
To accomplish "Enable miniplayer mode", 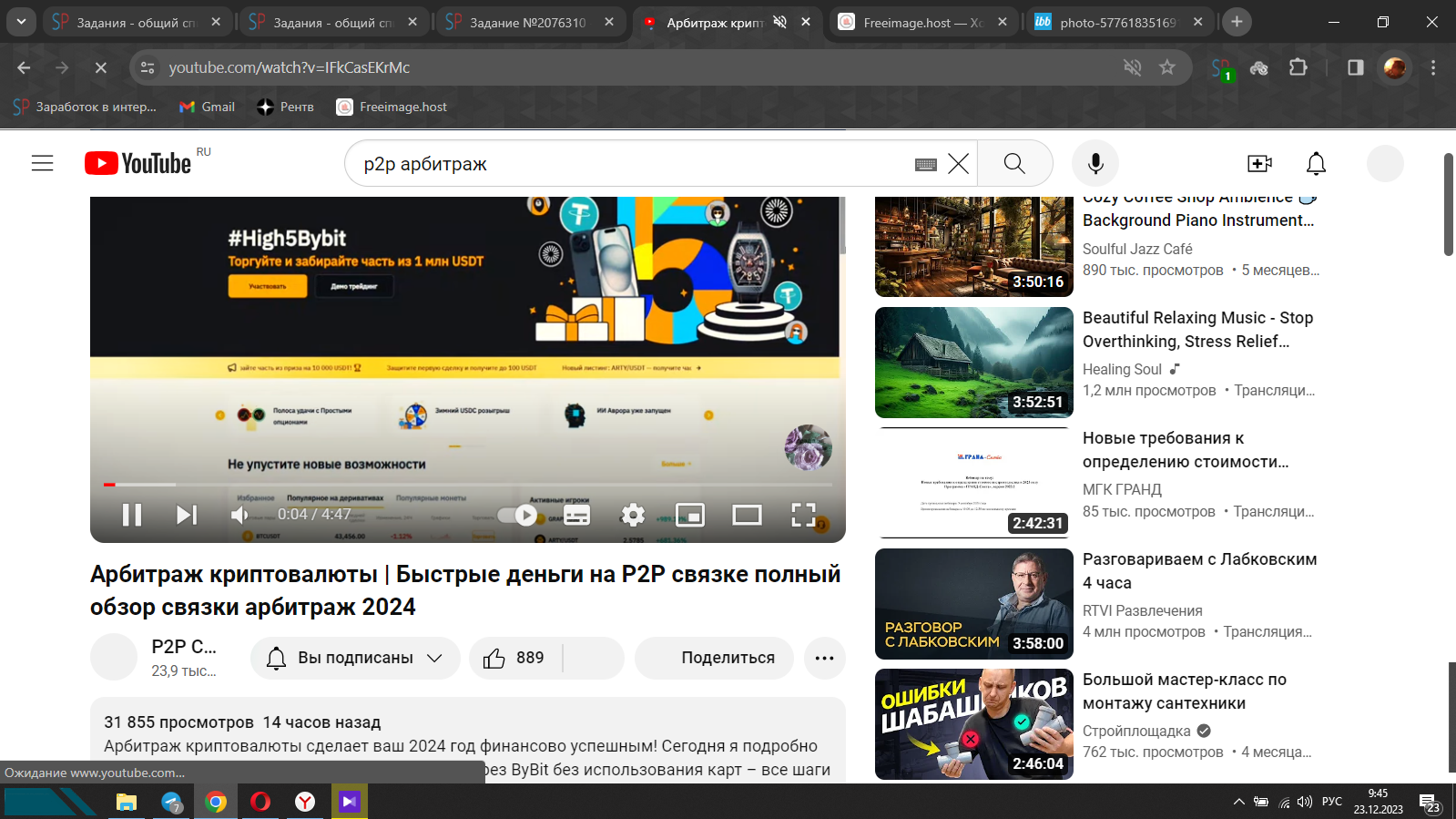I will click(690, 516).
